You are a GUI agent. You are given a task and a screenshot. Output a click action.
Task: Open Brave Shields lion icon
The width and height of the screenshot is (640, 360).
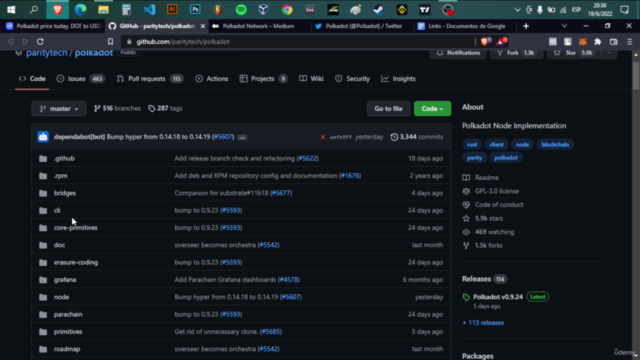(485, 41)
